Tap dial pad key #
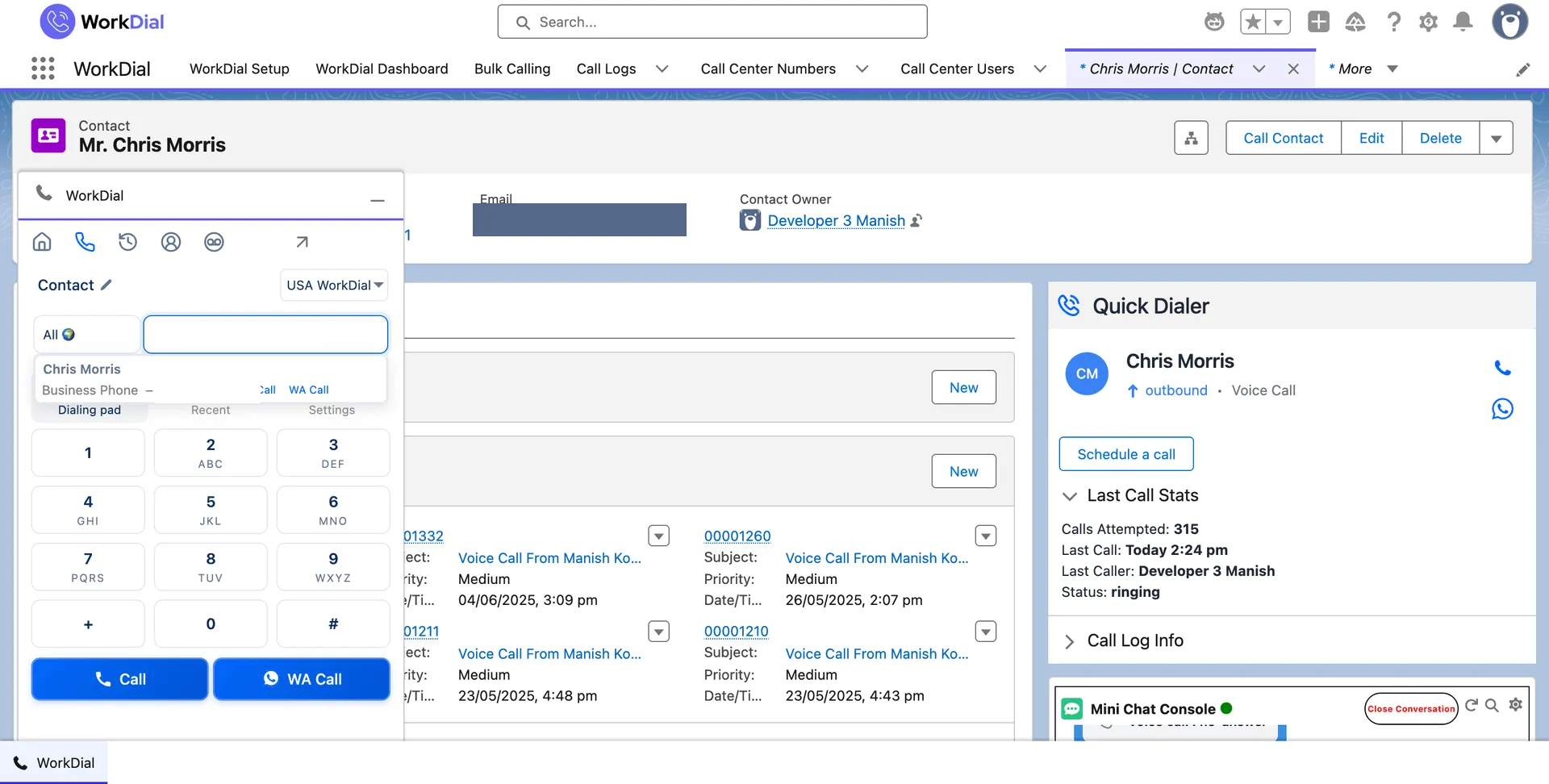The height and width of the screenshot is (784, 1549). click(333, 623)
